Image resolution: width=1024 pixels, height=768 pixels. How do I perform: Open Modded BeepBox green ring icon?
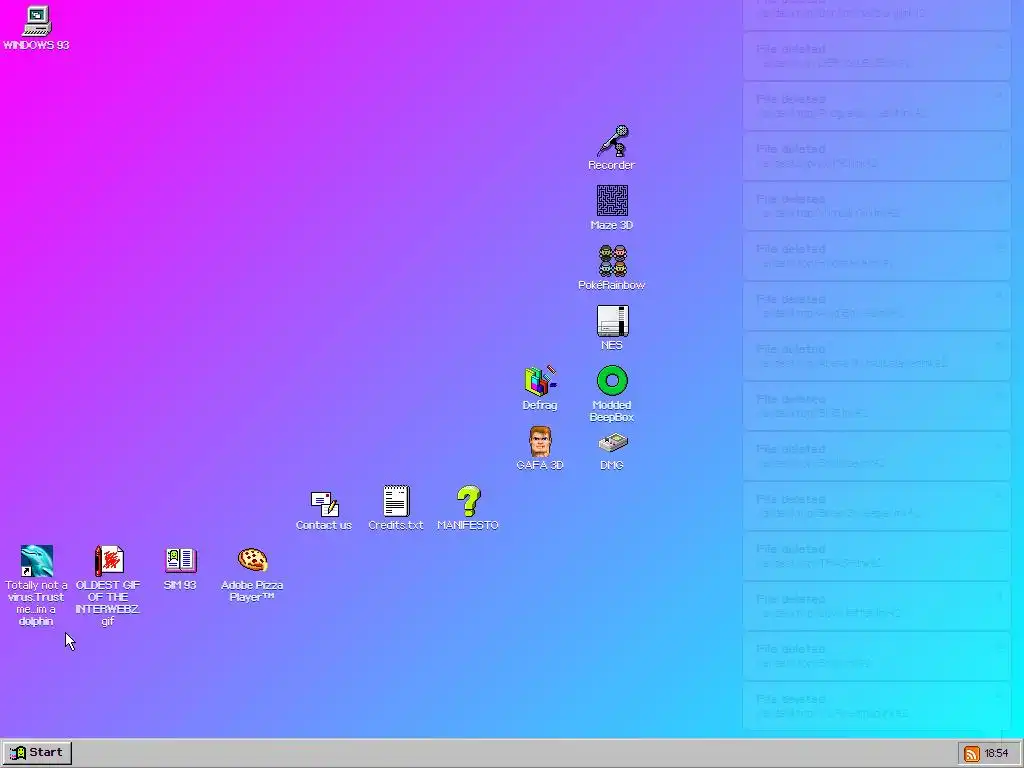(612, 381)
